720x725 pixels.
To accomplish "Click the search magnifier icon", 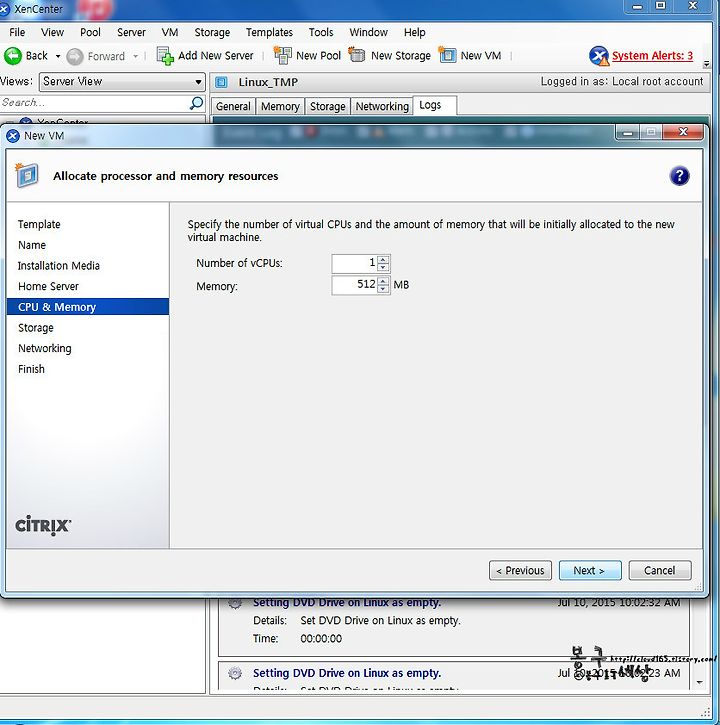I will (x=196, y=103).
